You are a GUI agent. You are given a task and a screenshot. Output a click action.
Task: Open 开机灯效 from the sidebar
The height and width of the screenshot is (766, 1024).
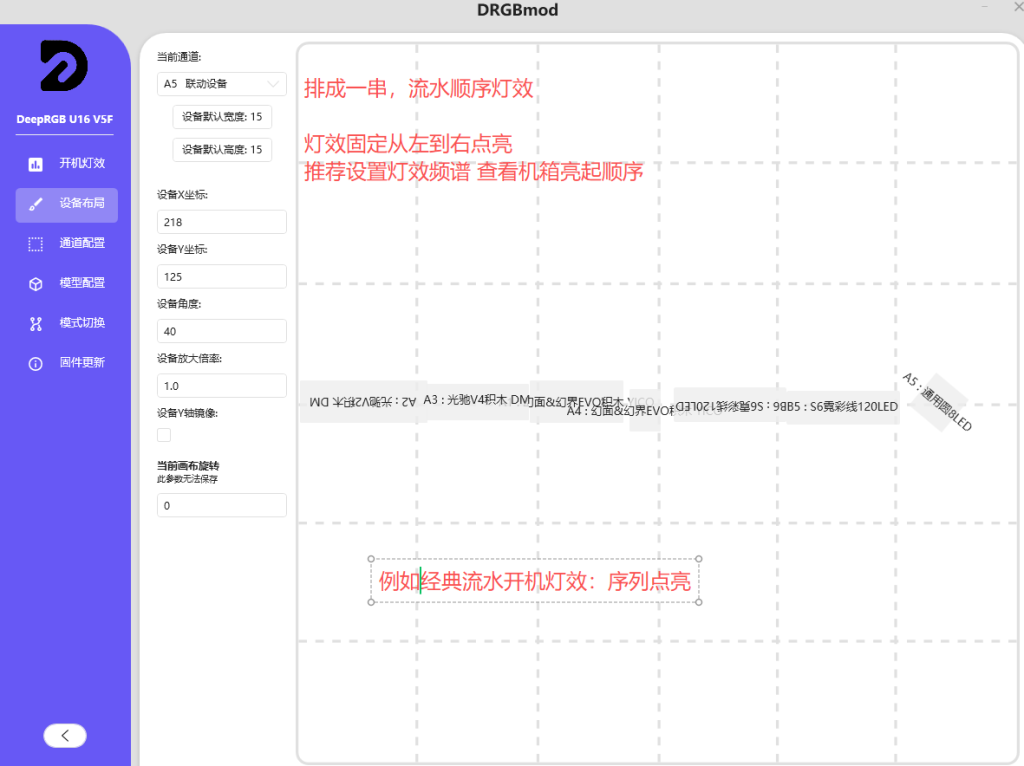[x=80, y=164]
